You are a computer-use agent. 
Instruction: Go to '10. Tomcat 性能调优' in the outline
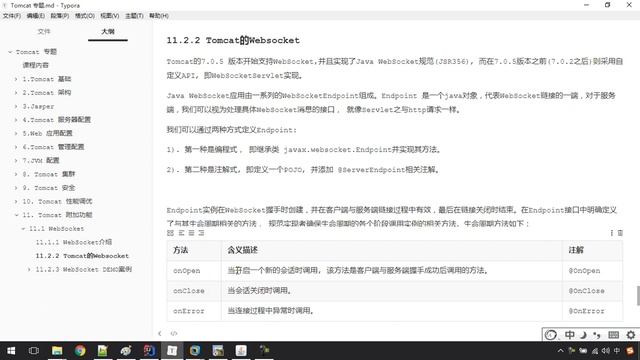57,201
